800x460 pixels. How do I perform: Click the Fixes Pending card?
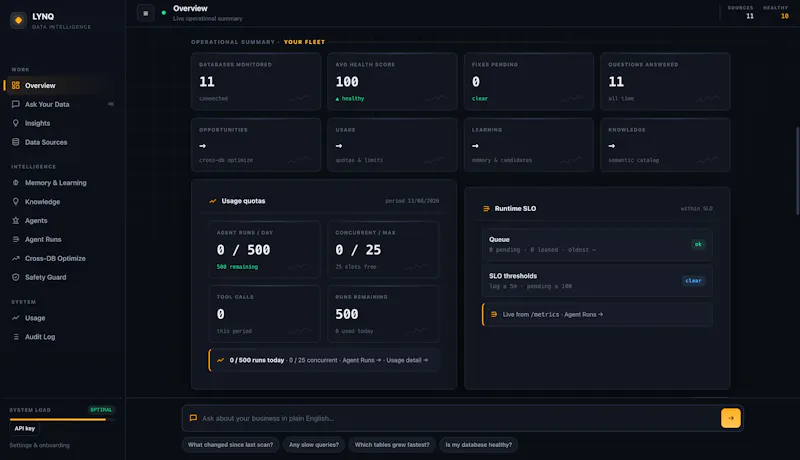click(x=529, y=82)
